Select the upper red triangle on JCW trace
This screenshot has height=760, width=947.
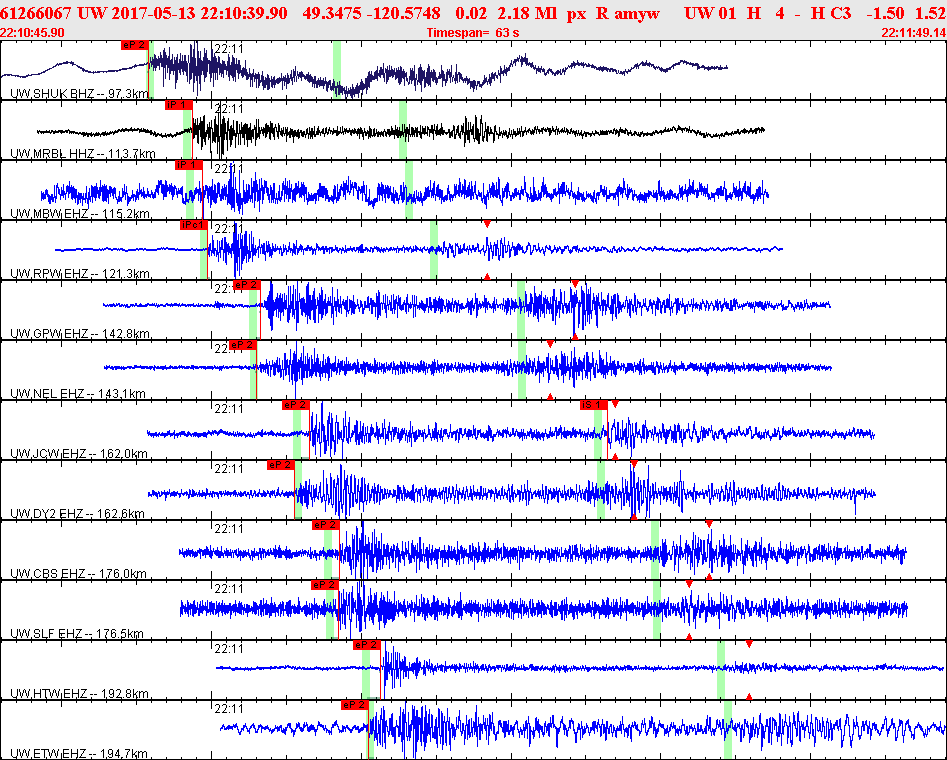[x=615, y=404]
